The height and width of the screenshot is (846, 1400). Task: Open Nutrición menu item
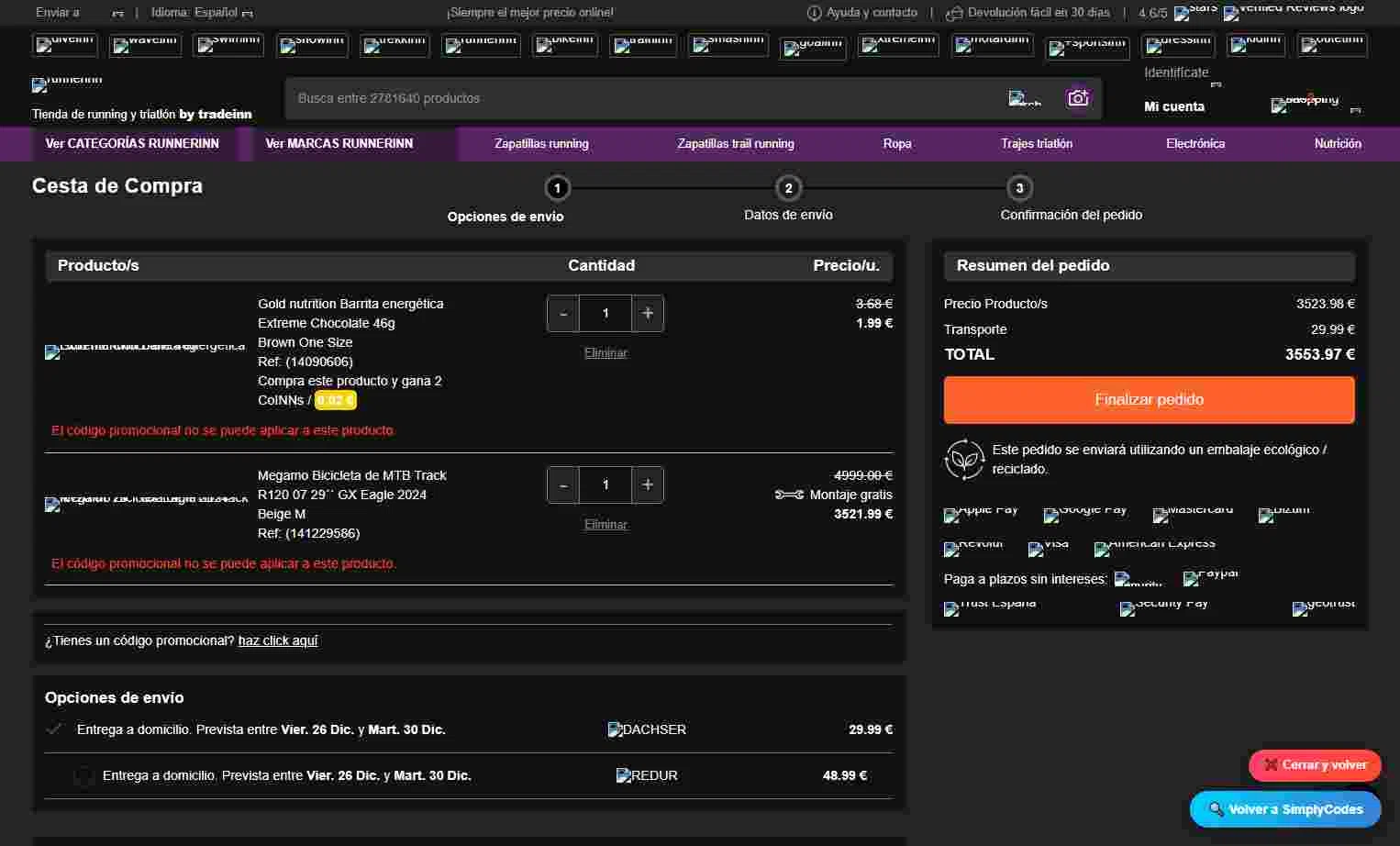click(1338, 144)
